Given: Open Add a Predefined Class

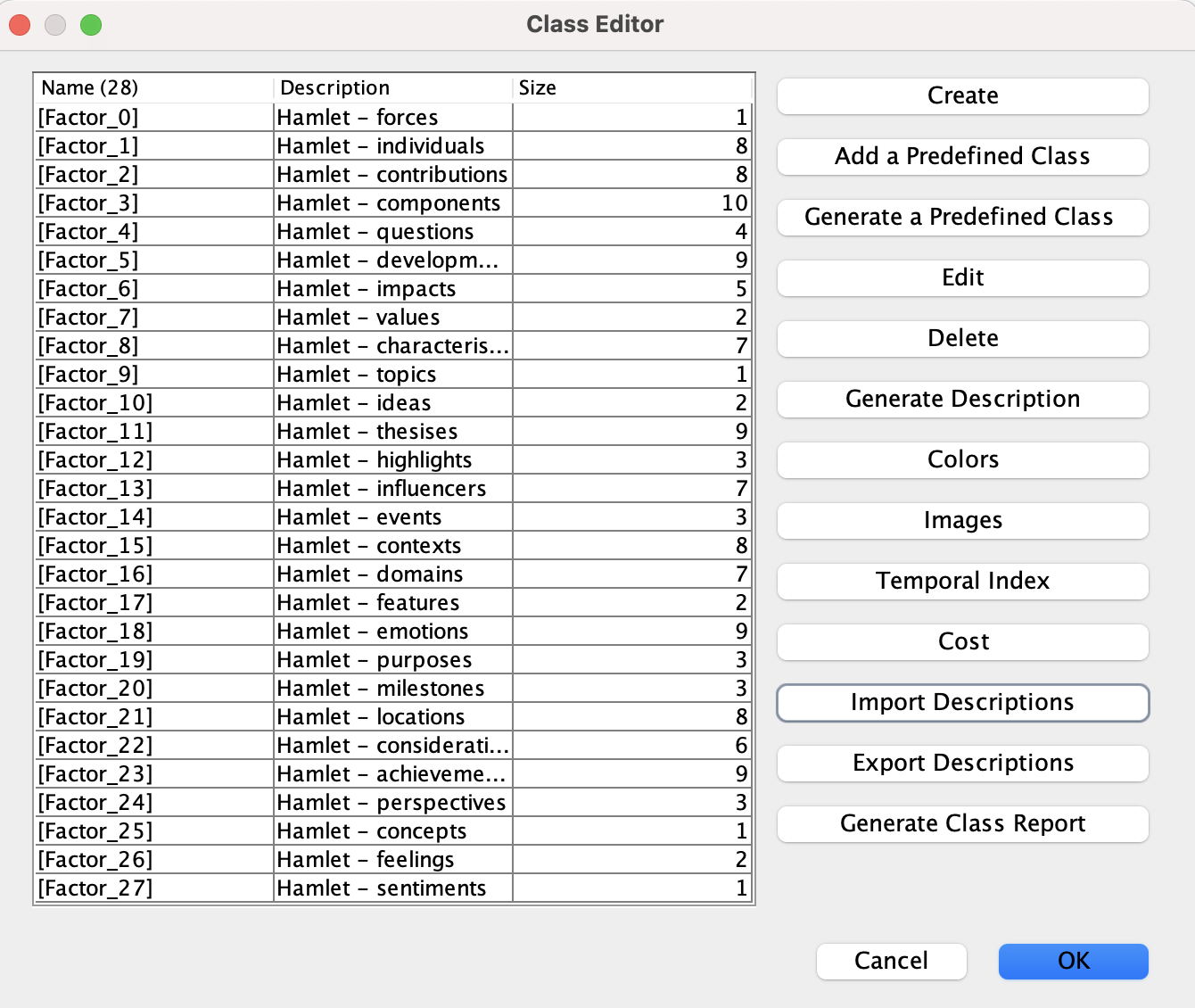Looking at the screenshot, I should coord(962,156).
